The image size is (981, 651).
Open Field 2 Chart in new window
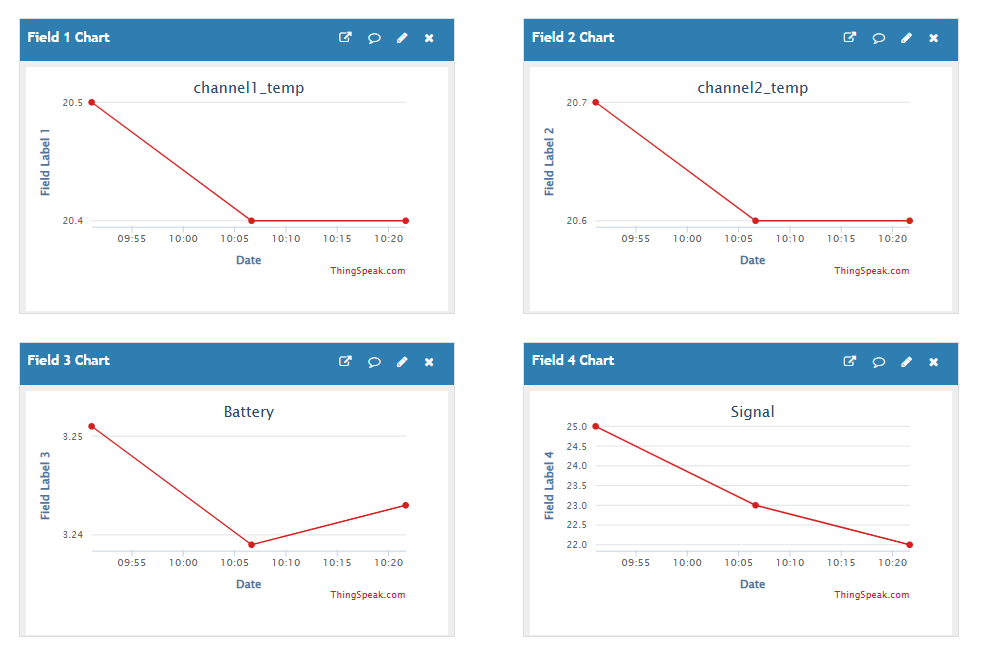pos(850,38)
